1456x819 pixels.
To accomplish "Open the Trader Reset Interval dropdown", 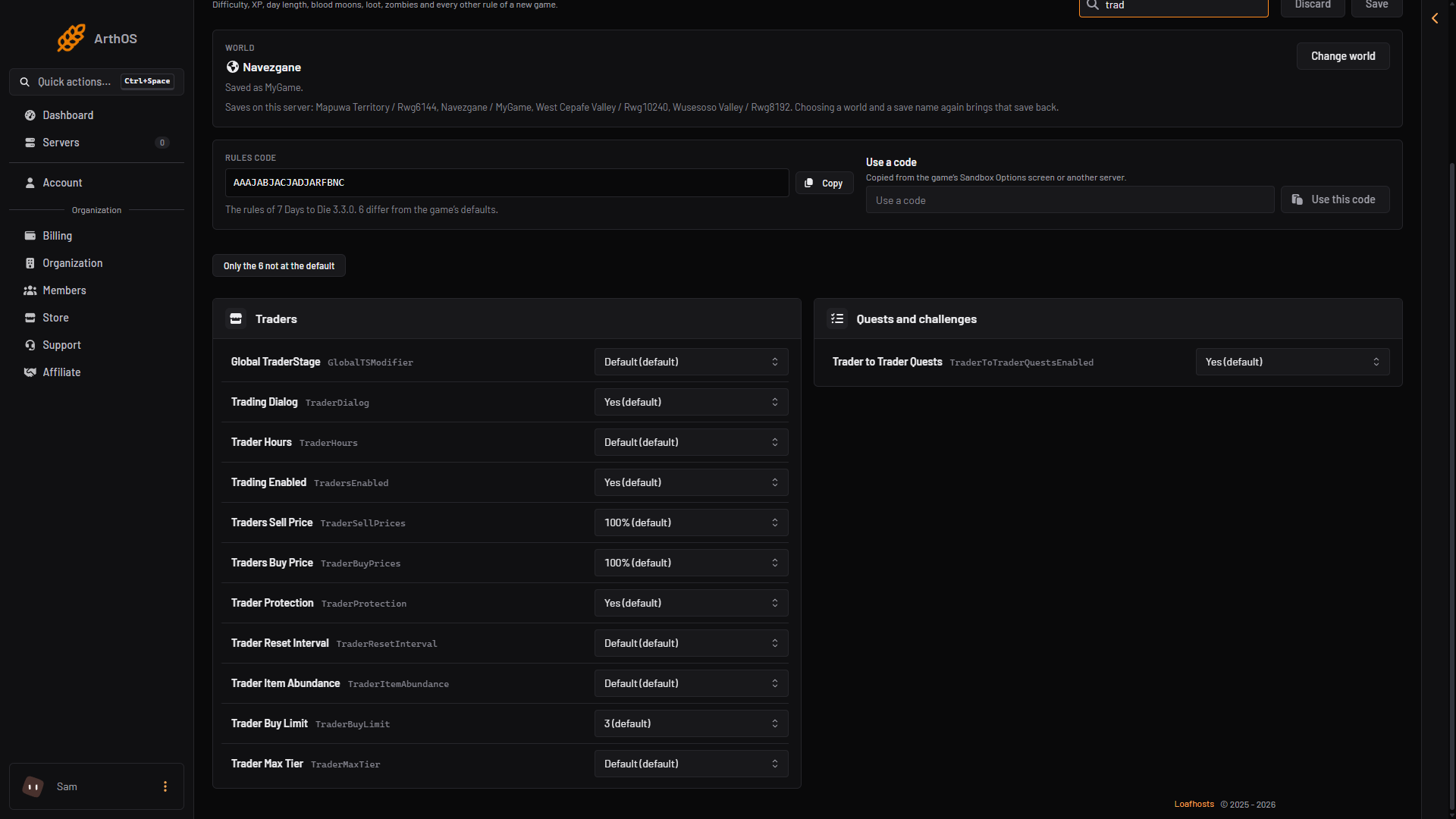I will 691,643.
